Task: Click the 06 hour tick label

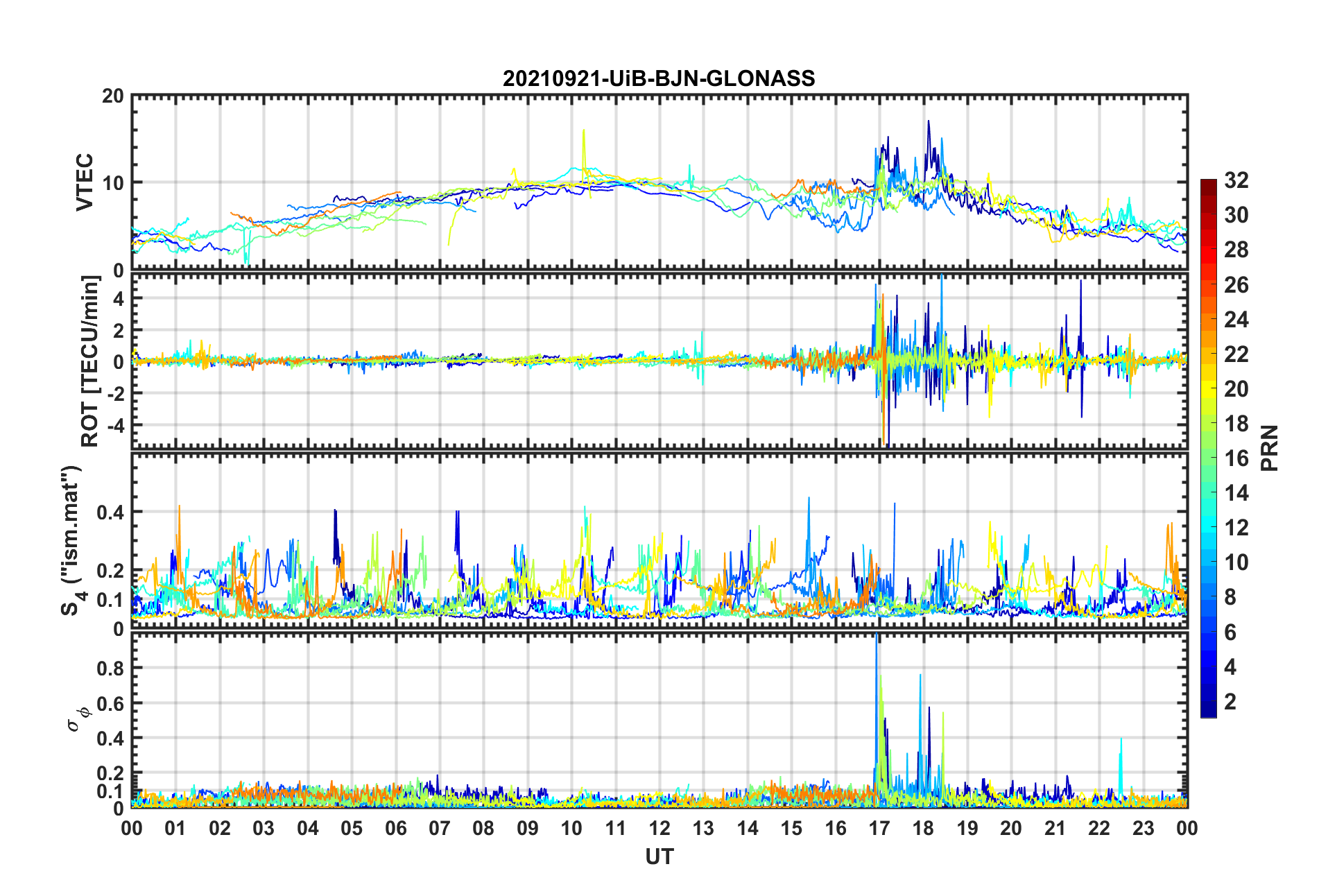Action: coord(395,829)
